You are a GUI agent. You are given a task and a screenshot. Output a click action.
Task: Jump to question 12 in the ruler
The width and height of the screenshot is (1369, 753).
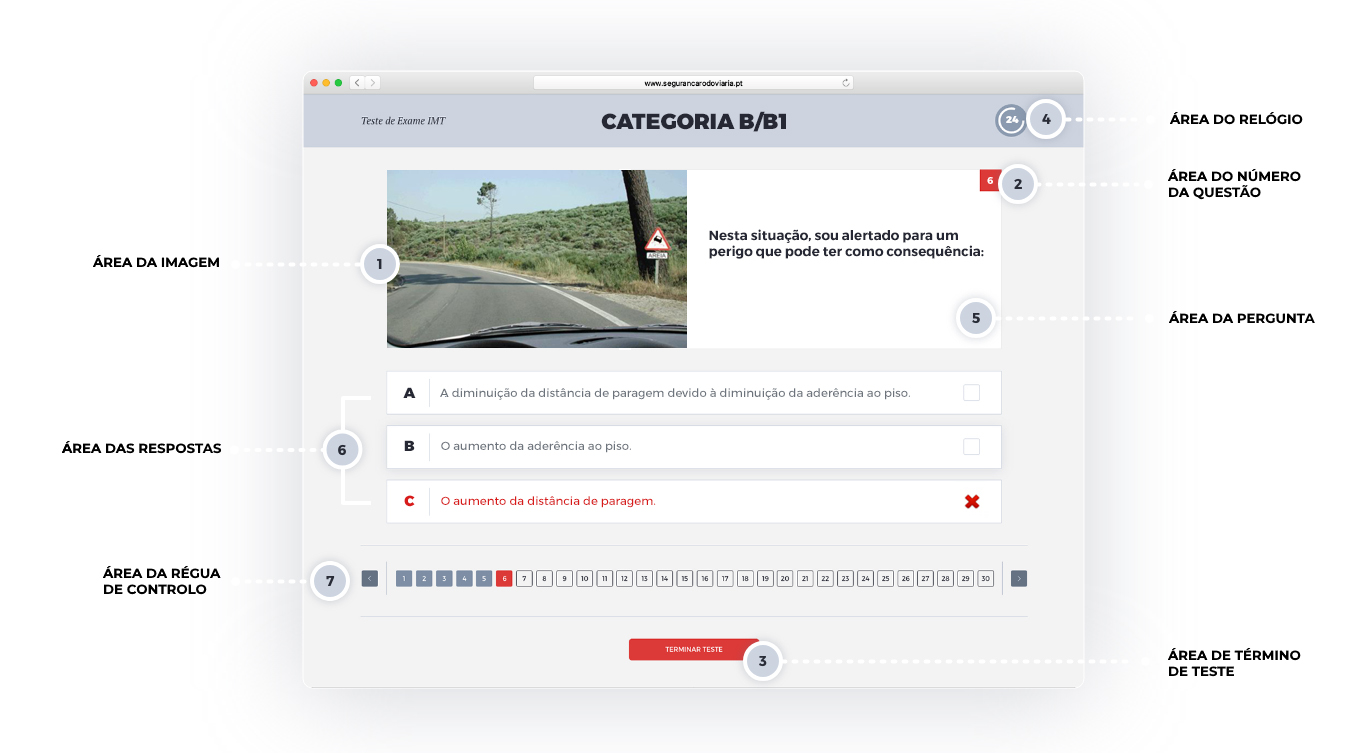click(x=624, y=578)
